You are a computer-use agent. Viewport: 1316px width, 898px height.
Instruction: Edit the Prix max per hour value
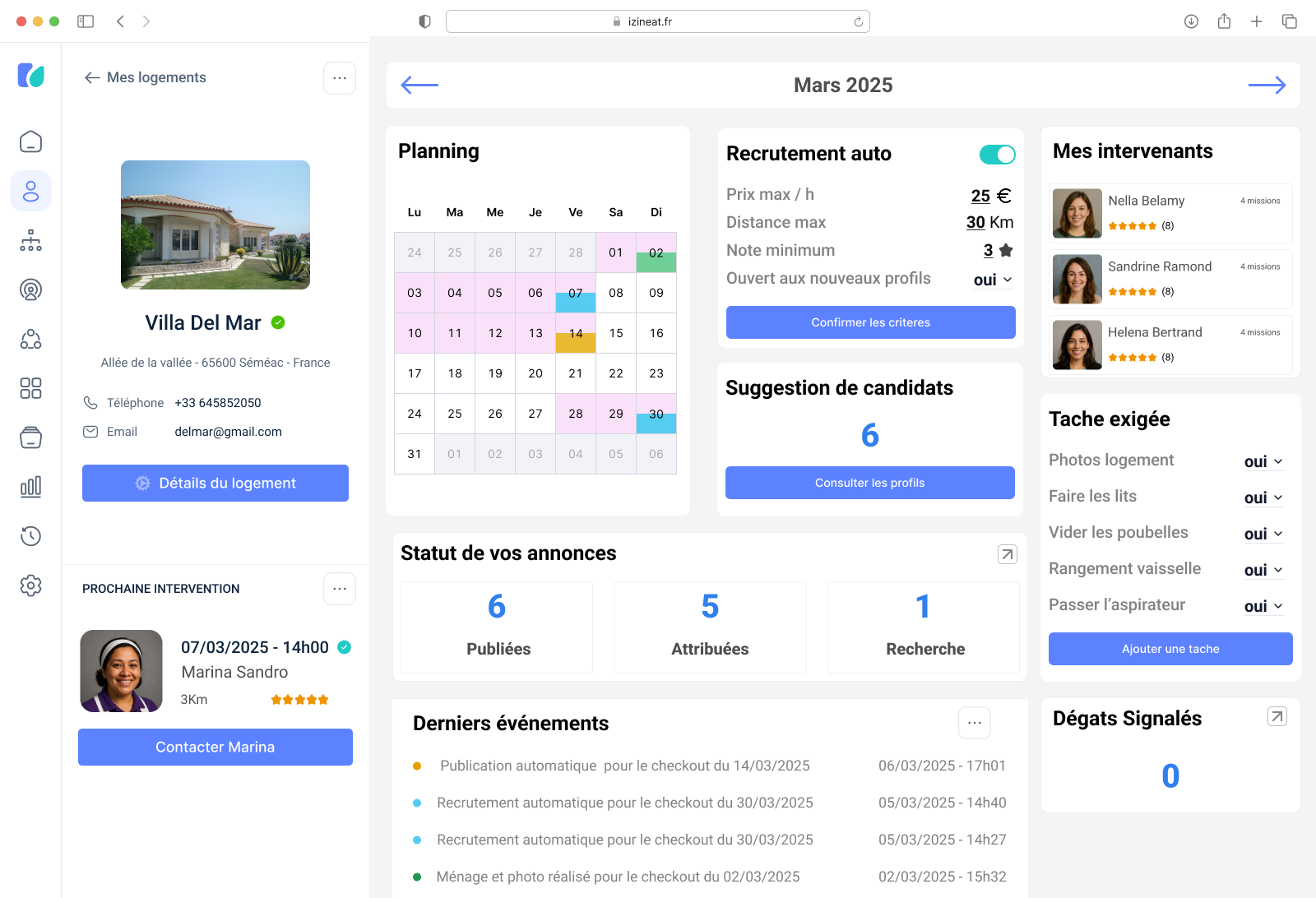(x=980, y=196)
